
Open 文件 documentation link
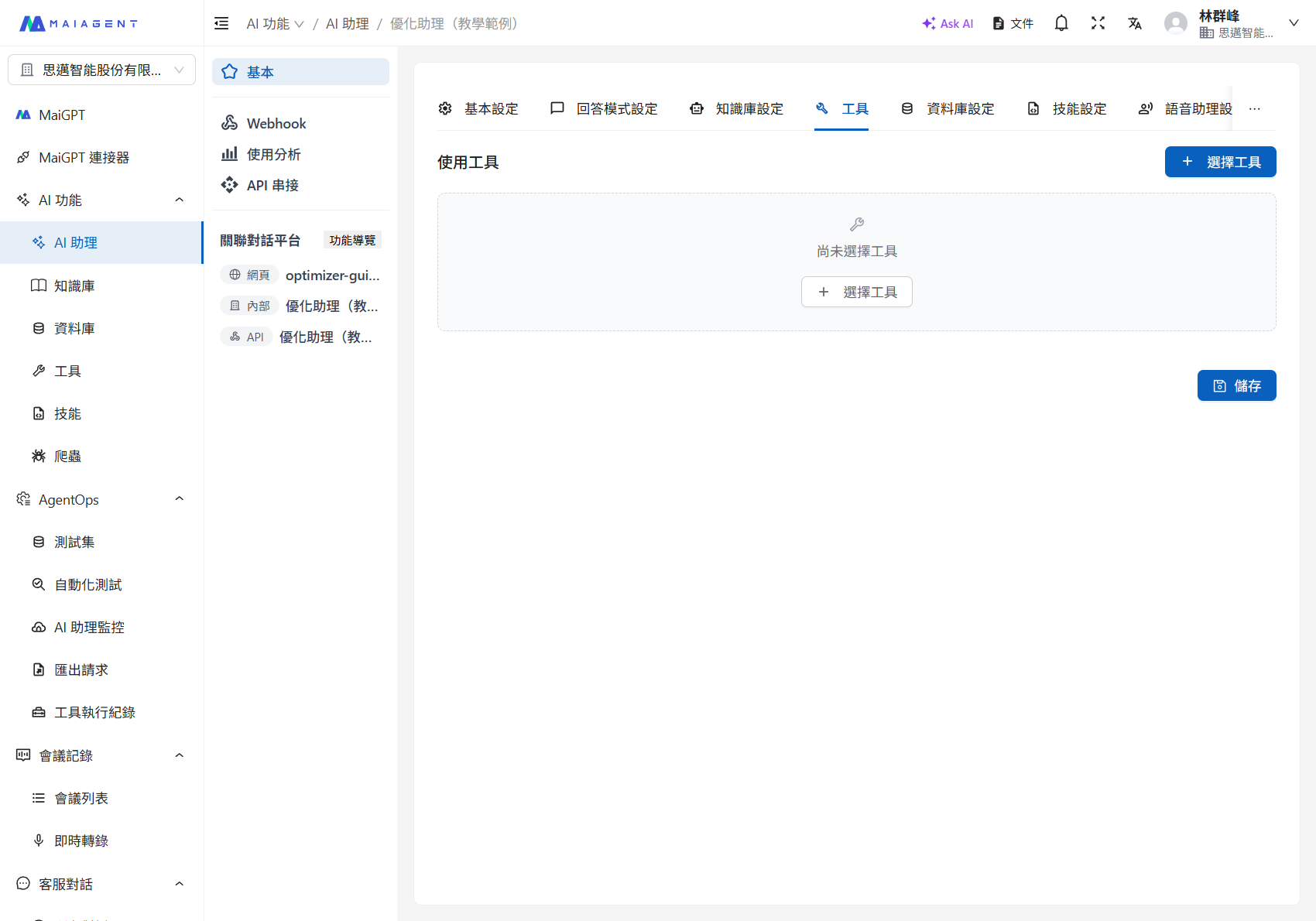1013,23
